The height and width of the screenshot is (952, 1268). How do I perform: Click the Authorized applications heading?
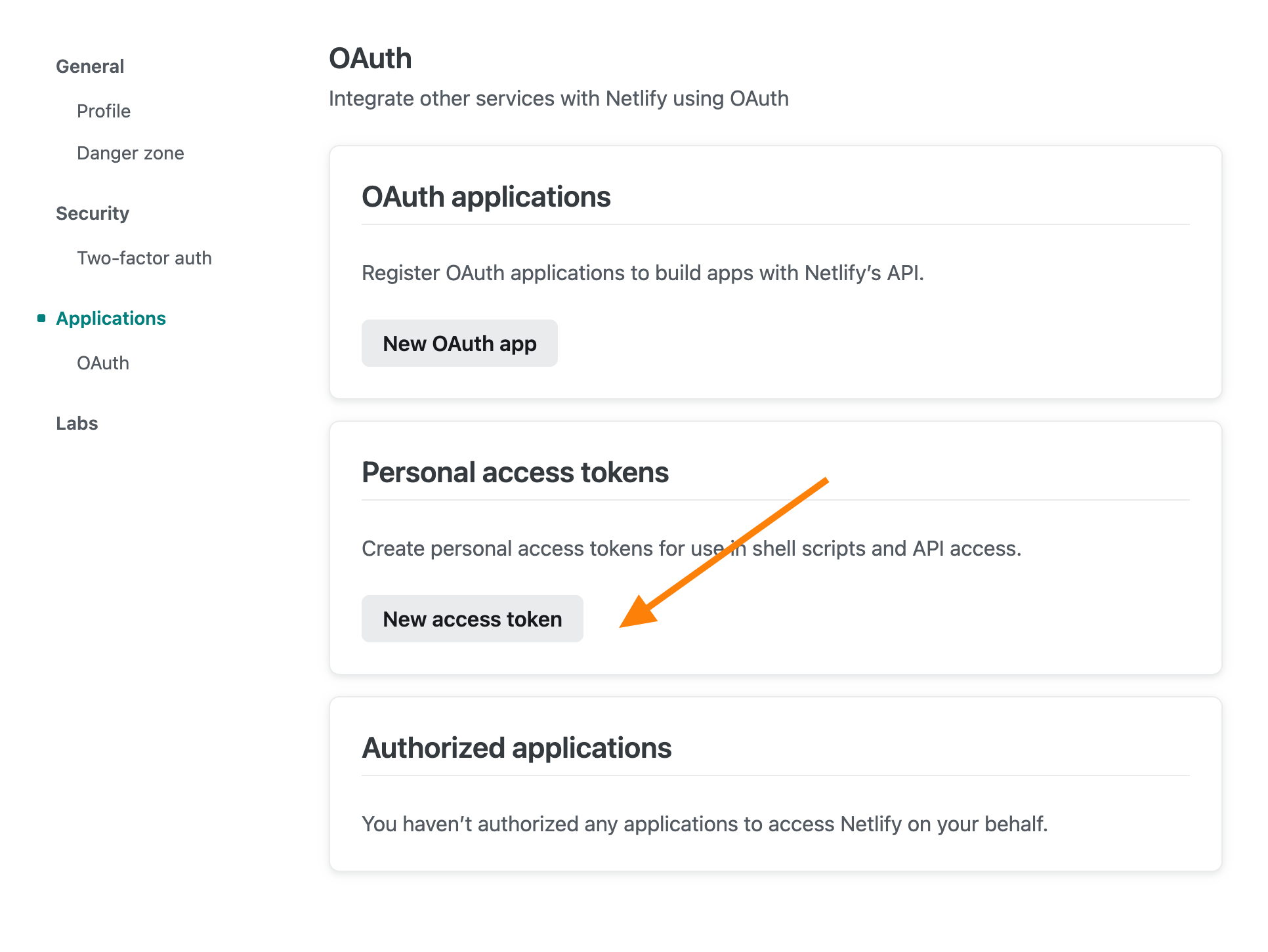(517, 747)
